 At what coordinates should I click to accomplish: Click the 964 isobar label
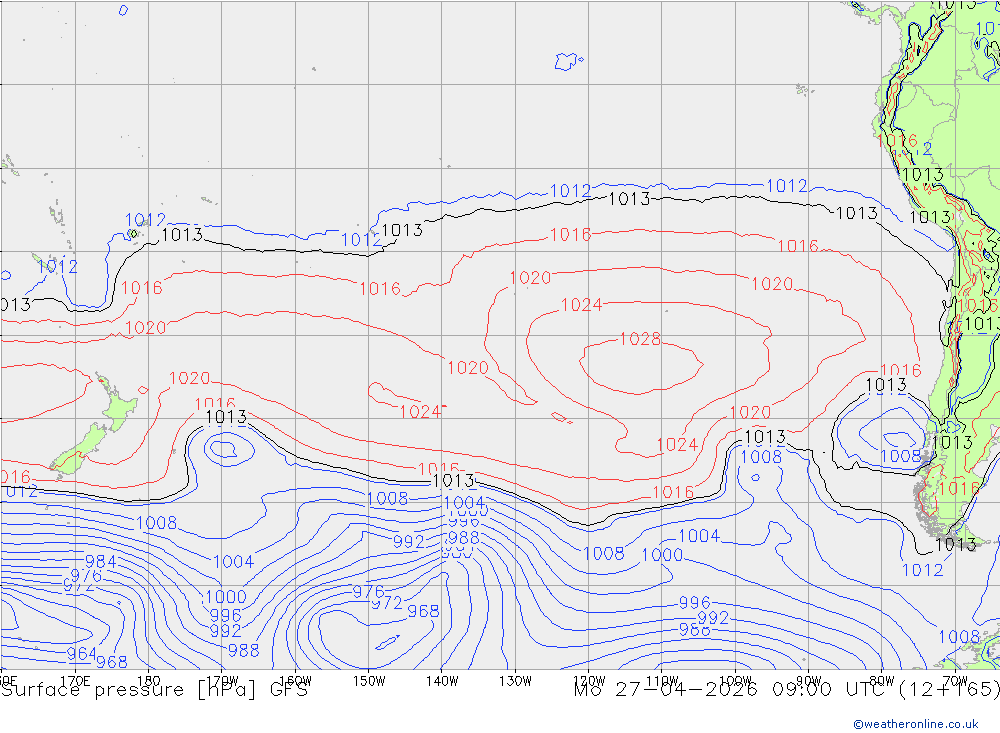point(82,654)
